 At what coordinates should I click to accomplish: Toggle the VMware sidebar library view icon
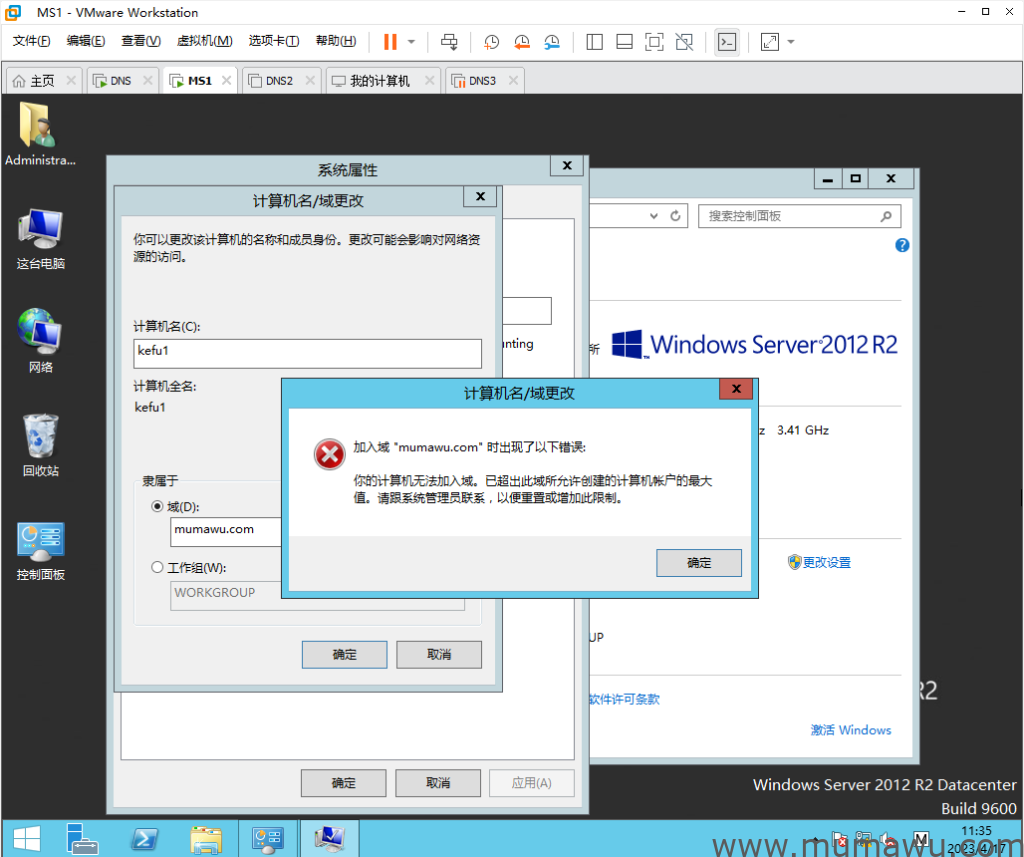[x=594, y=42]
